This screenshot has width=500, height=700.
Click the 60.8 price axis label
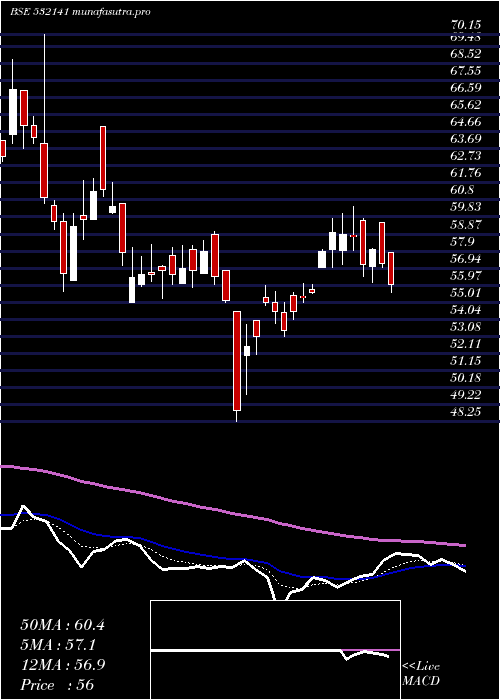pyautogui.click(x=462, y=190)
